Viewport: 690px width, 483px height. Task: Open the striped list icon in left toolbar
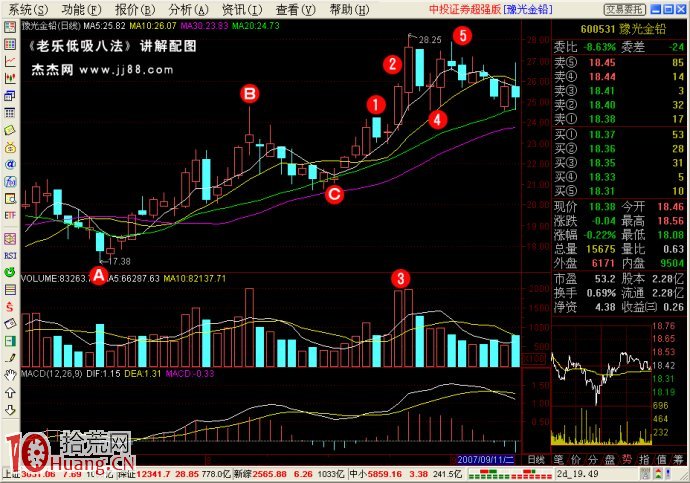(10, 289)
